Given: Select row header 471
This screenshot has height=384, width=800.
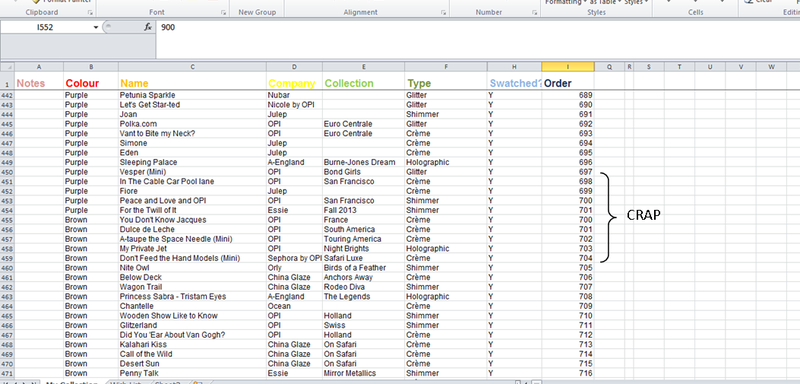Looking at the screenshot, I should (7, 373).
